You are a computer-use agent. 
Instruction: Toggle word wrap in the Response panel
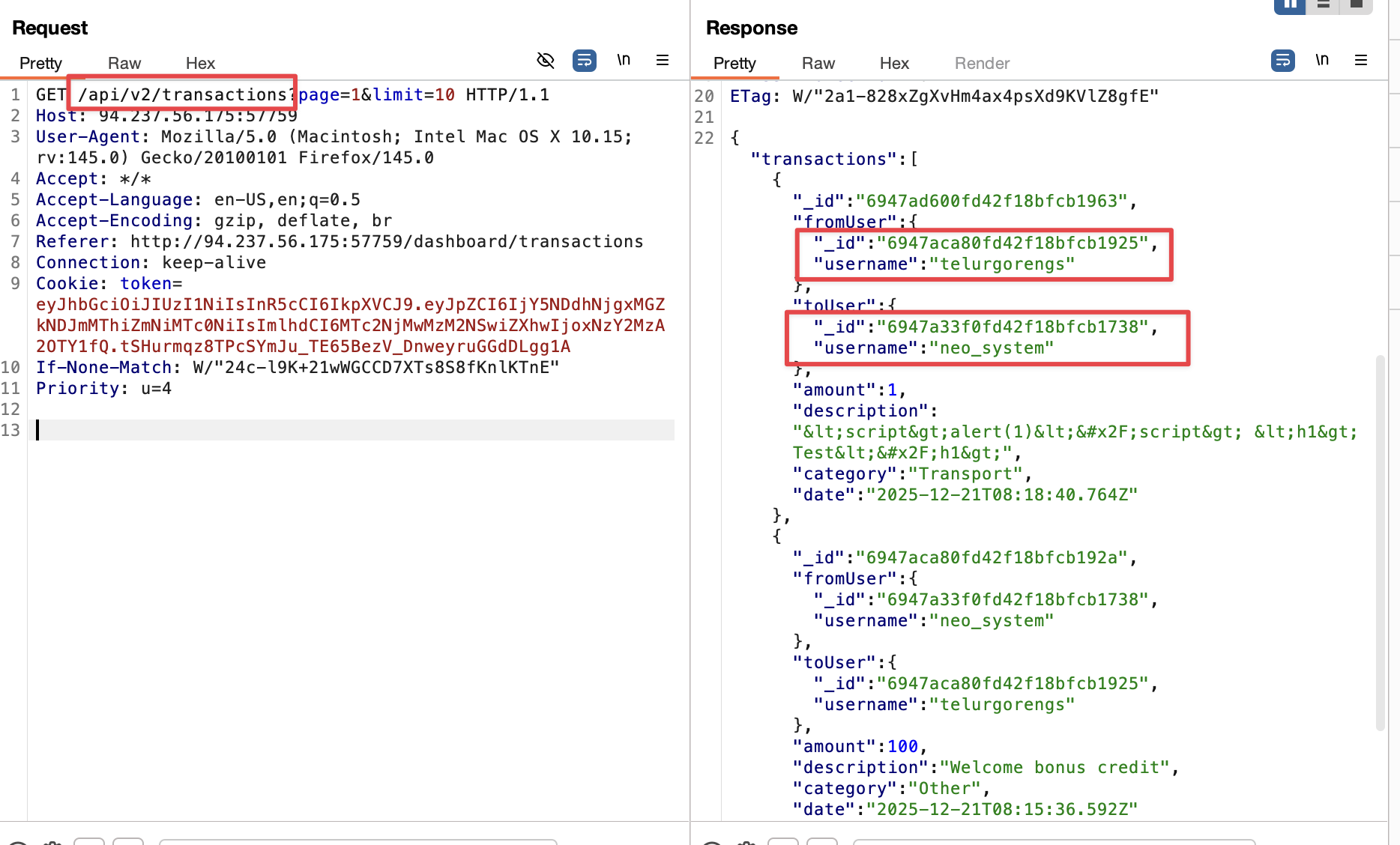[1283, 61]
